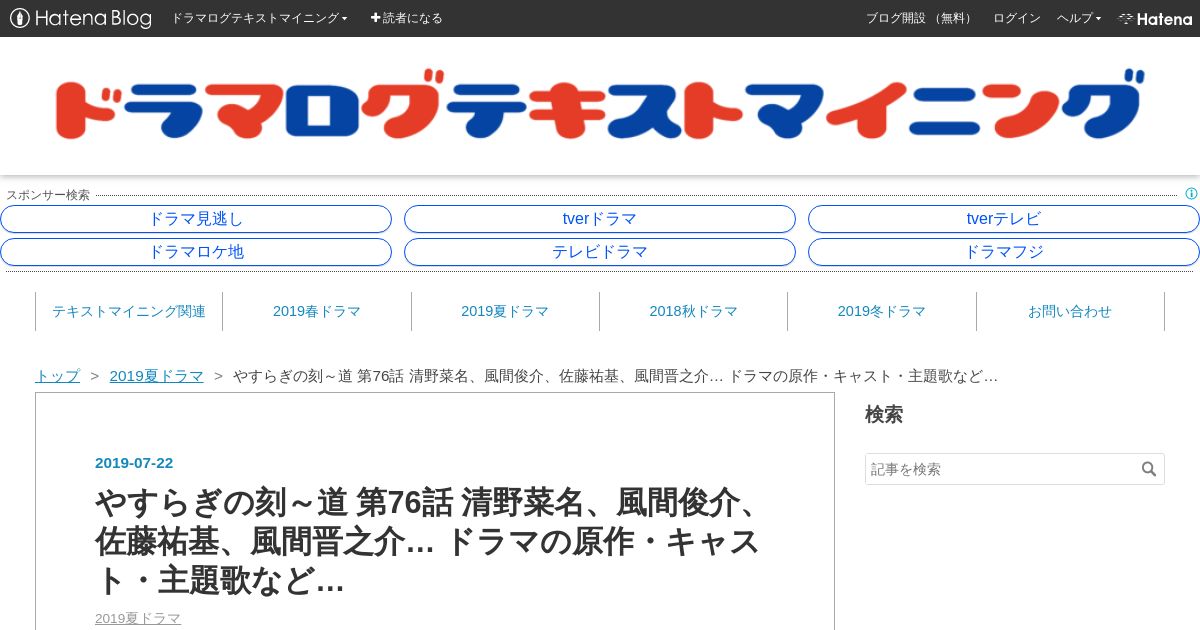Click the ドラマログテキストマイニング header banner
Viewport: 1200px width, 630px height.
tap(599, 105)
